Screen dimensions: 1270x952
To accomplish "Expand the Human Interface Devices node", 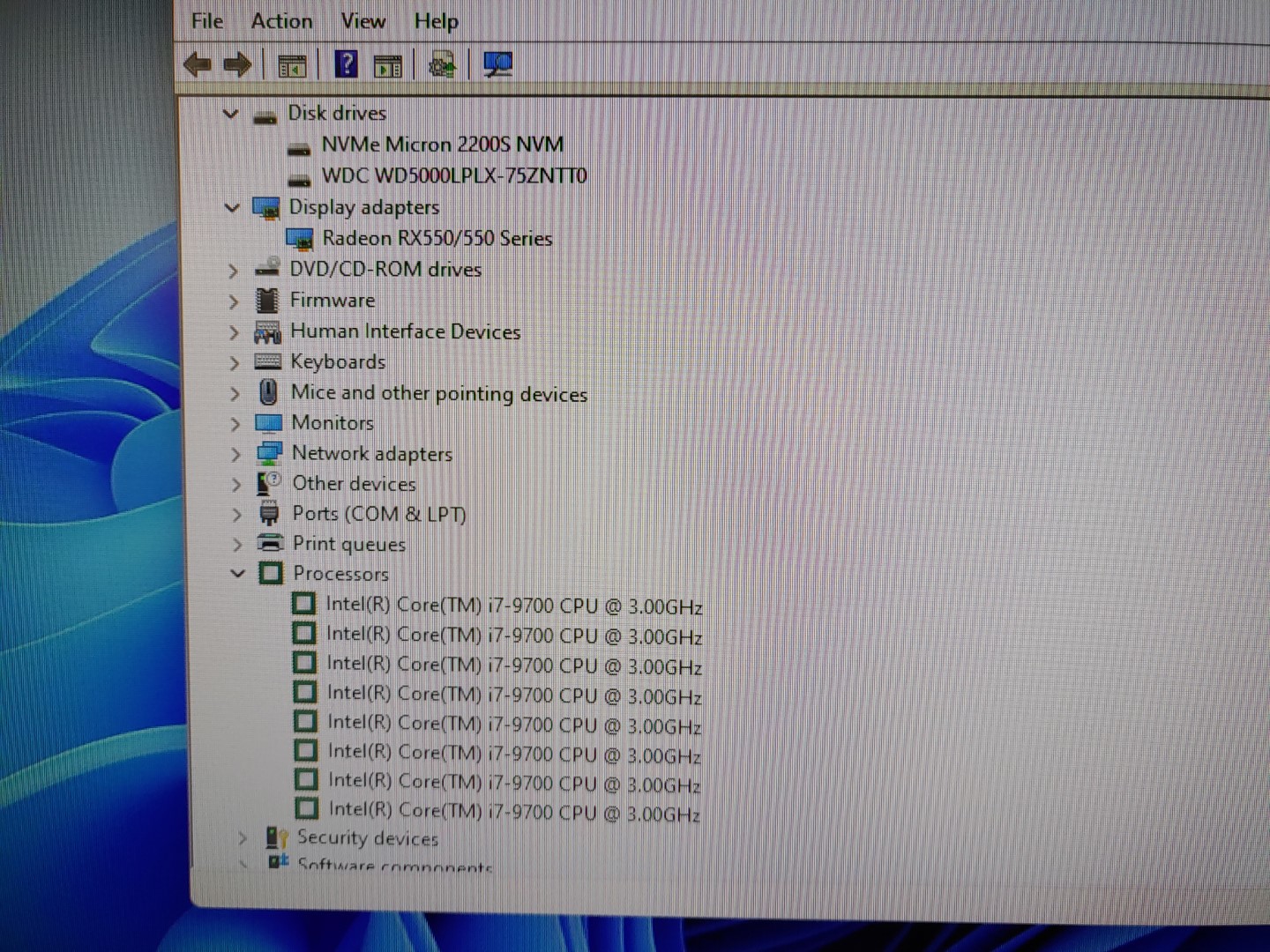I will (234, 332).
